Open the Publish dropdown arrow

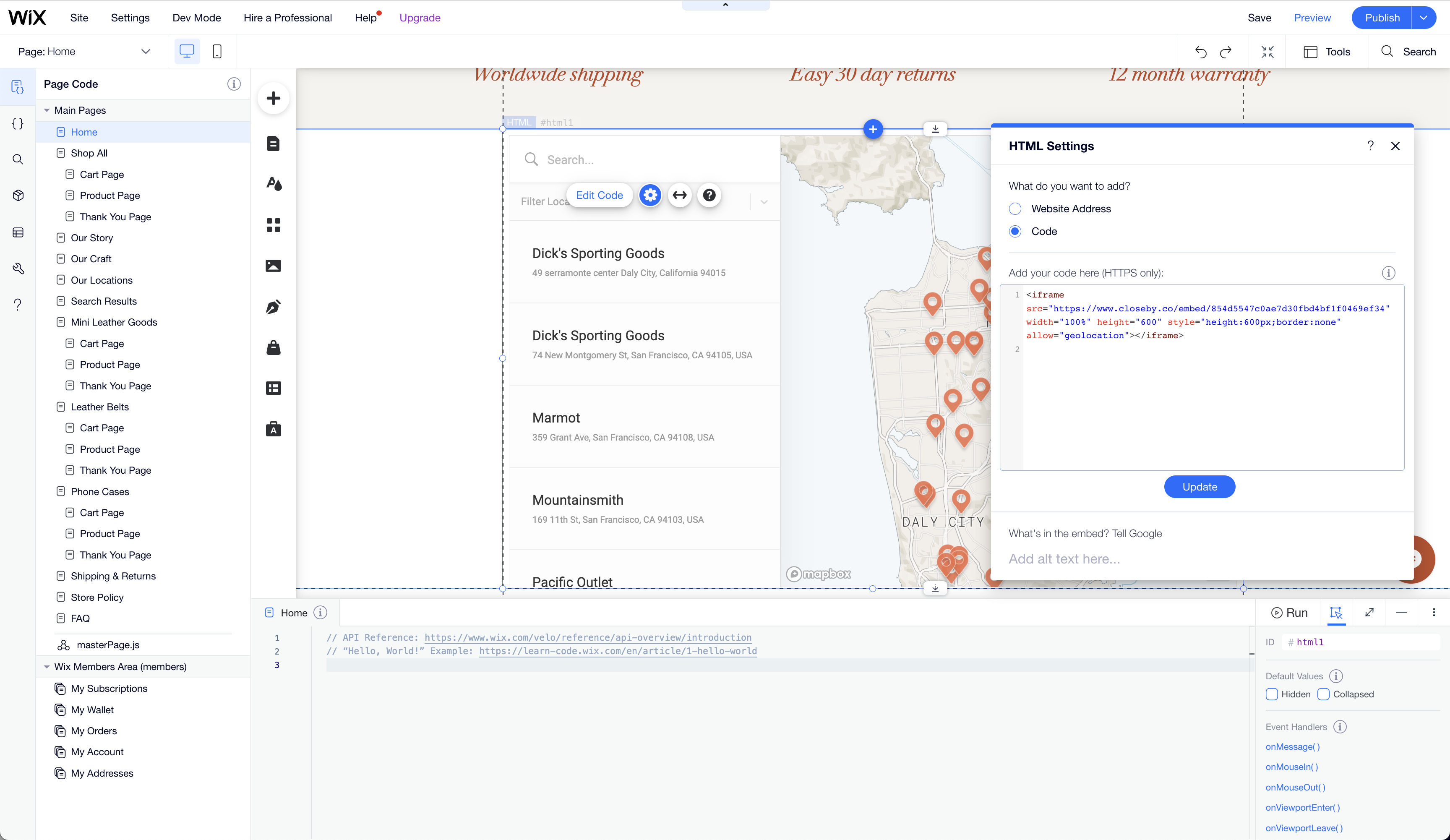click(x=1424, y=18)
